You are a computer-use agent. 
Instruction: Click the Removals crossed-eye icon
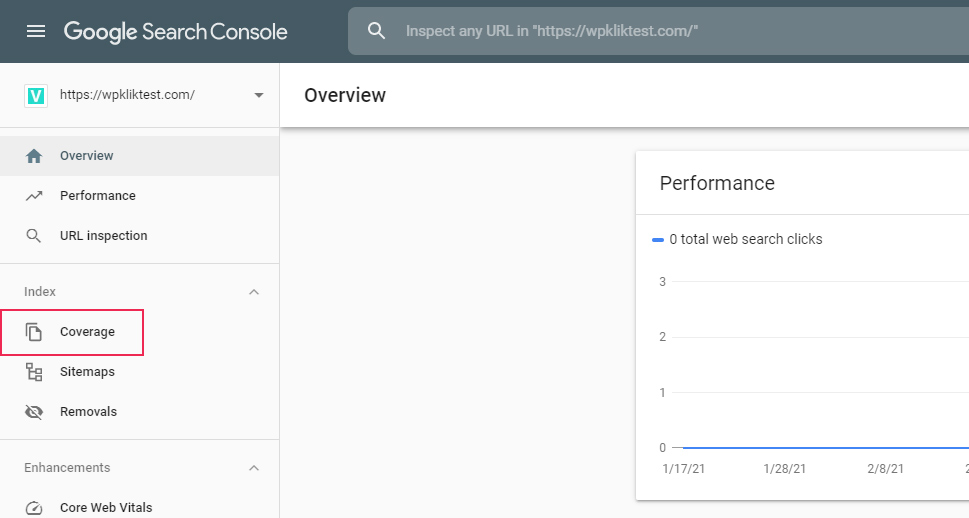click(x=34, y=412)
